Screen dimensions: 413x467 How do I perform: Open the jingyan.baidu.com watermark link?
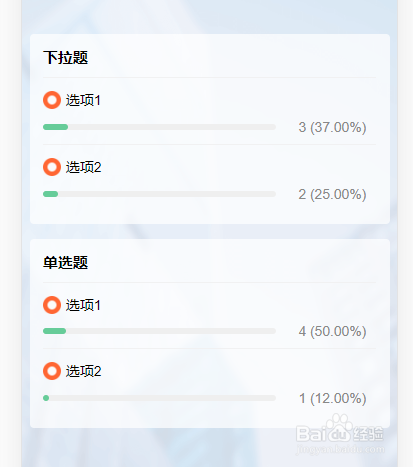[x=340, y=449]
